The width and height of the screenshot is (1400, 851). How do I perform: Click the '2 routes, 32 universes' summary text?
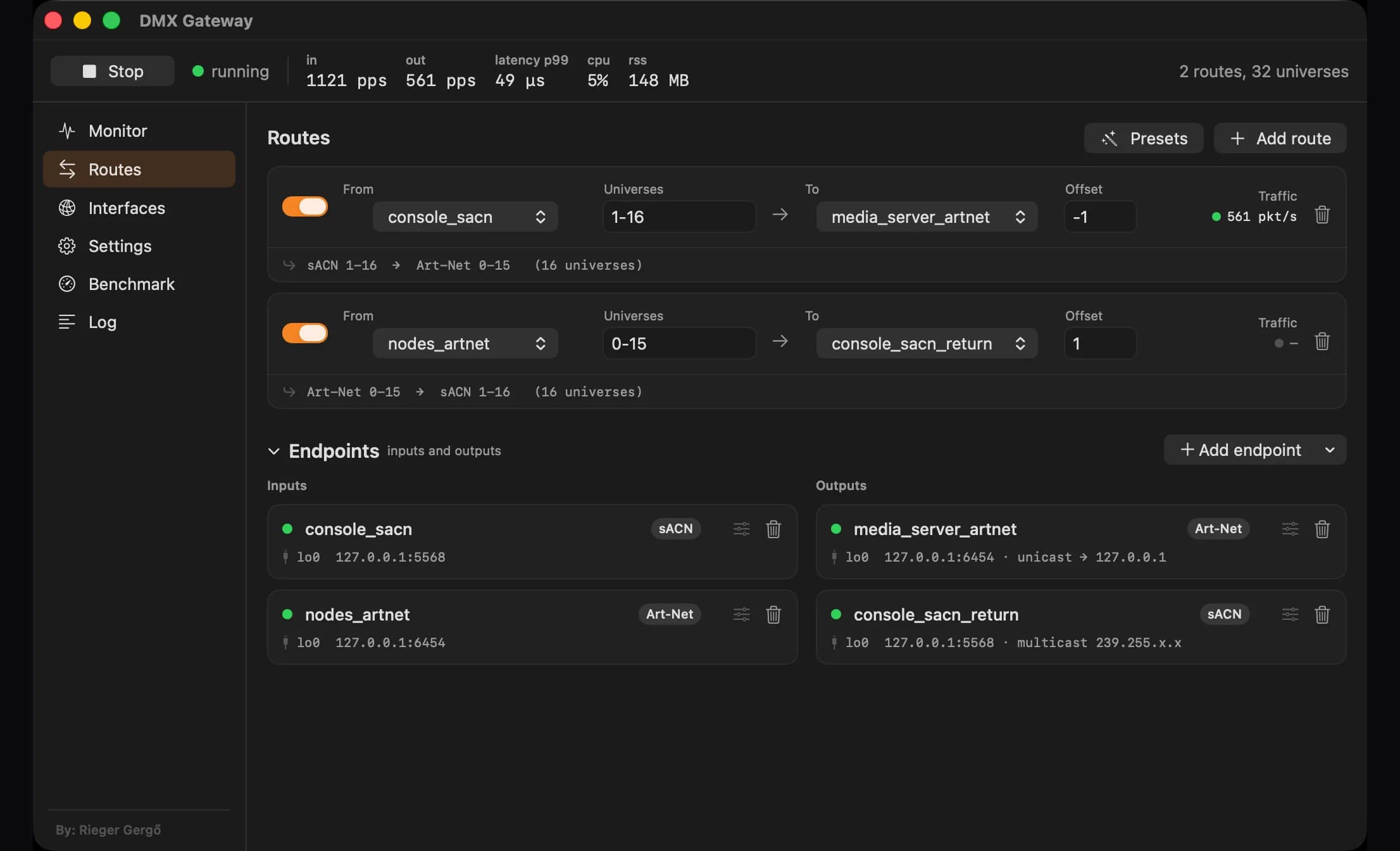1263,71
